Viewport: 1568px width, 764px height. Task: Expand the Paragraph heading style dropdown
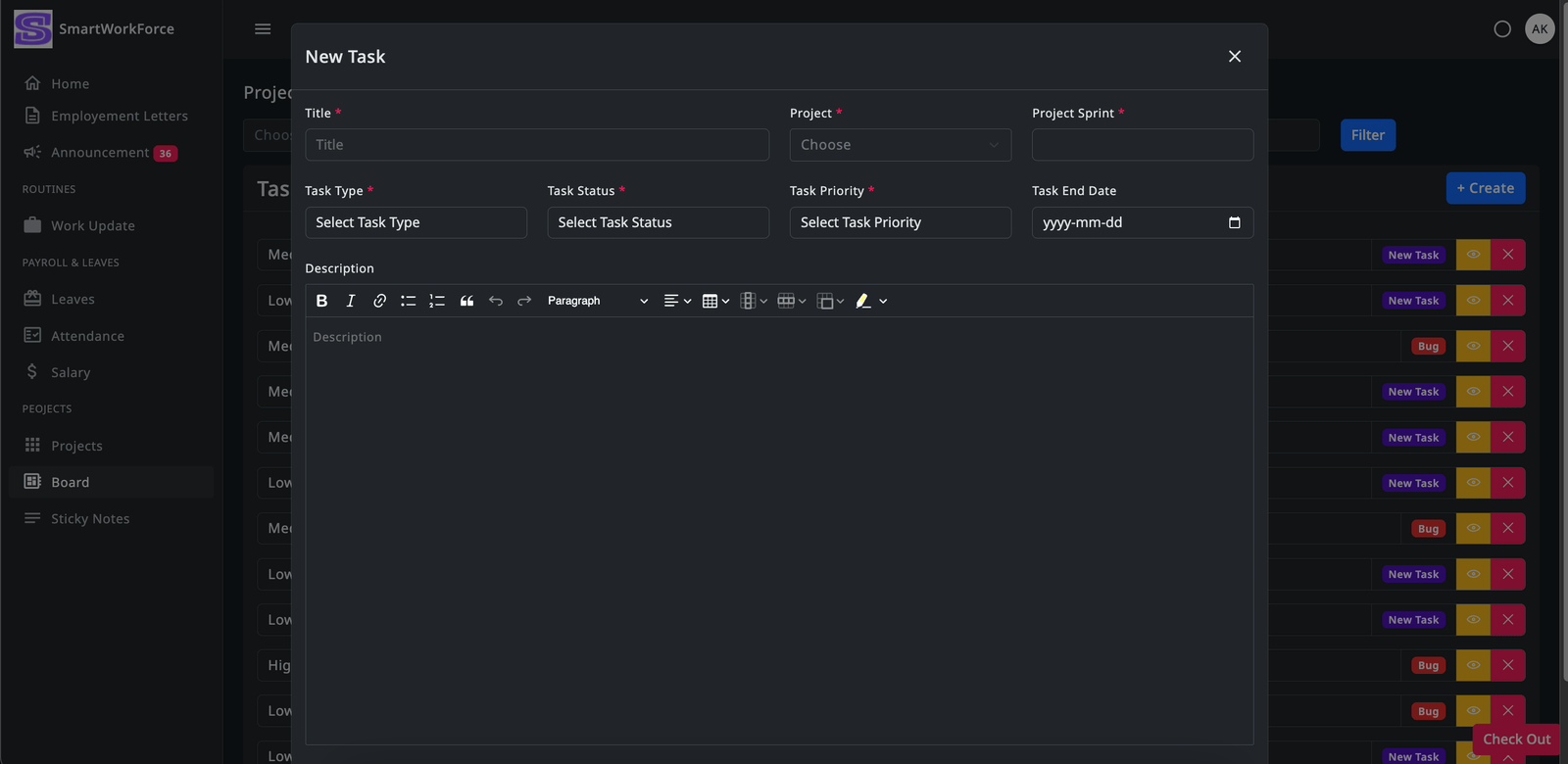[597, 301]
